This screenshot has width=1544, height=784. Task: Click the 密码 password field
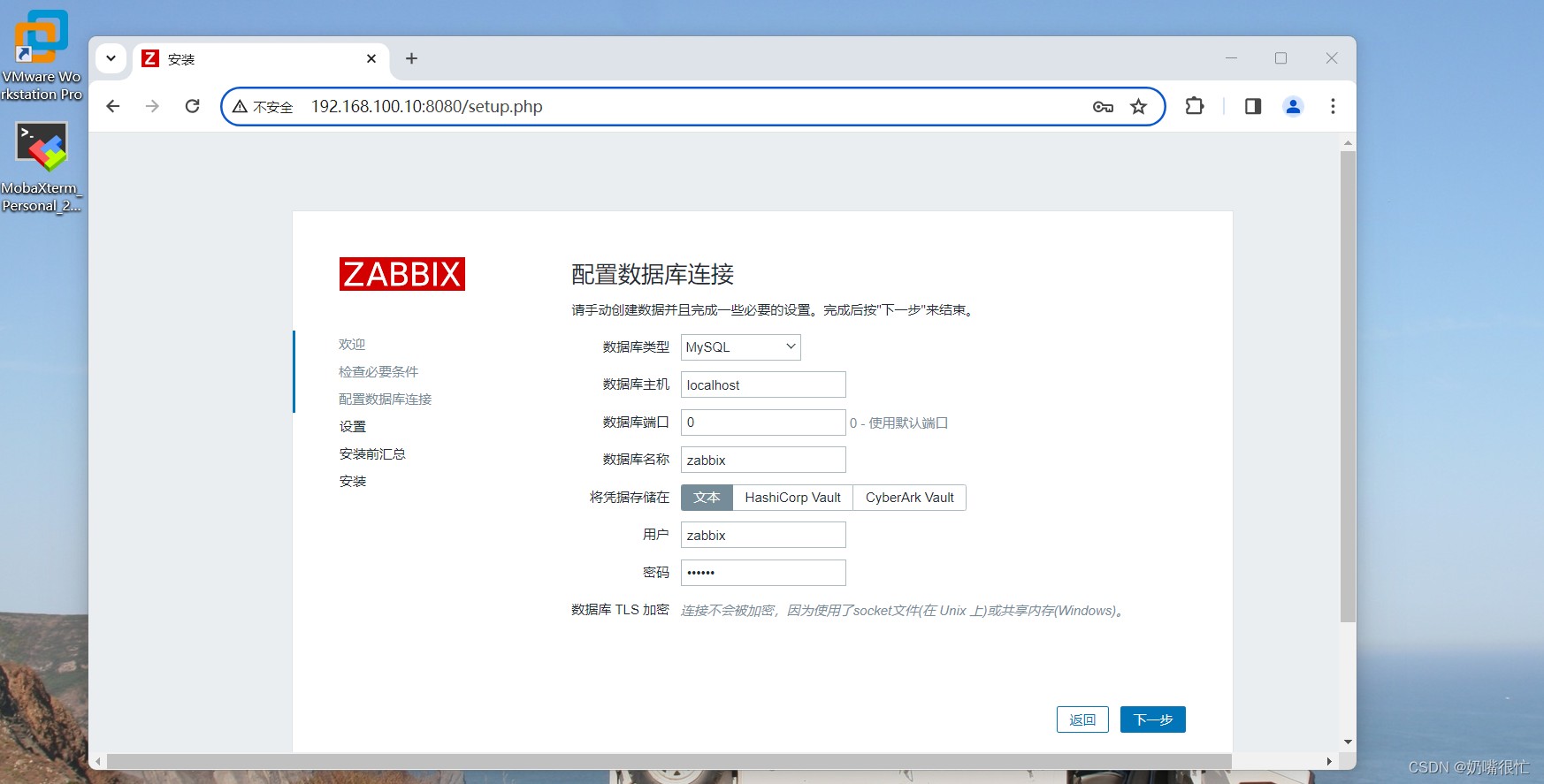[763, 573]
